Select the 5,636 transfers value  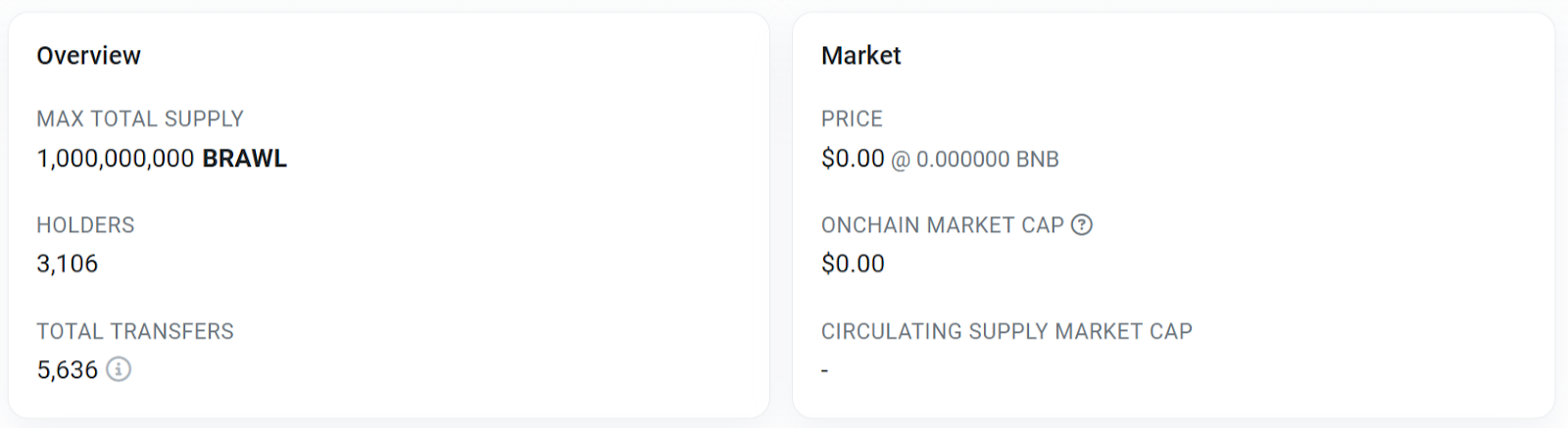pyautogui.click(x=68, y=370)
